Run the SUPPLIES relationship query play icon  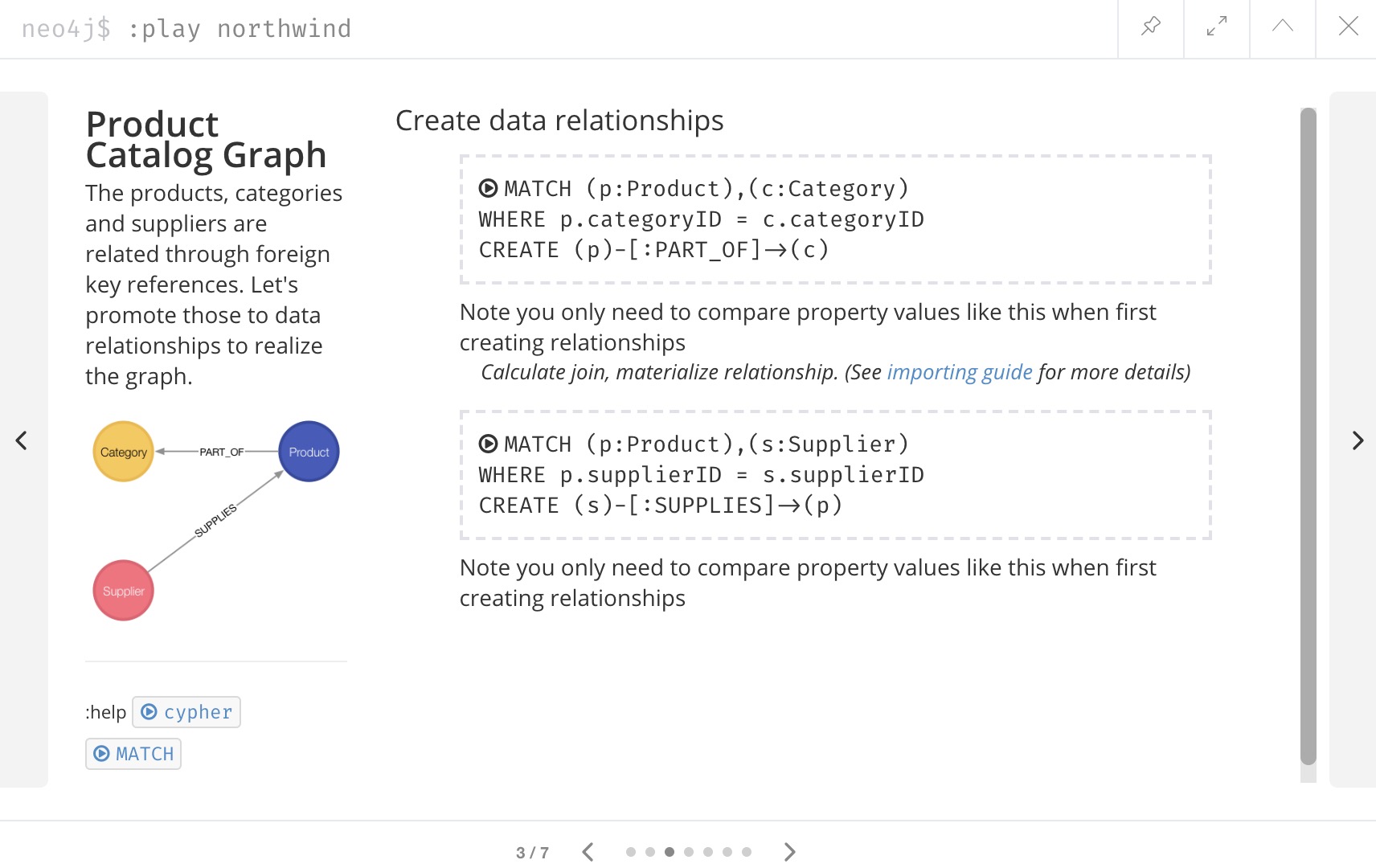pos(488,444)
